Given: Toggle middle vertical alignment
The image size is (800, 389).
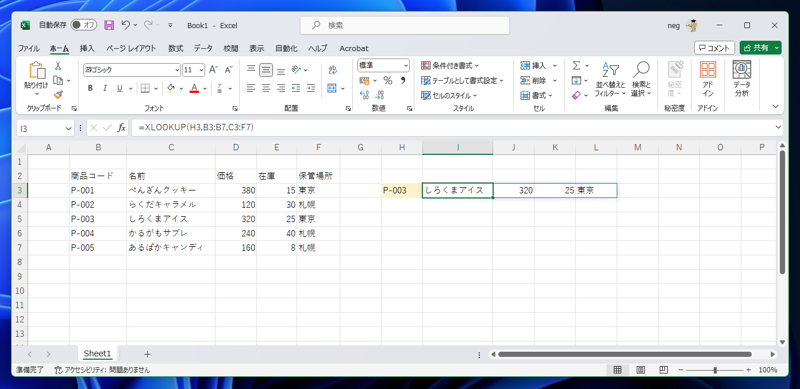Looking at the screenshot, I should 265,69.
